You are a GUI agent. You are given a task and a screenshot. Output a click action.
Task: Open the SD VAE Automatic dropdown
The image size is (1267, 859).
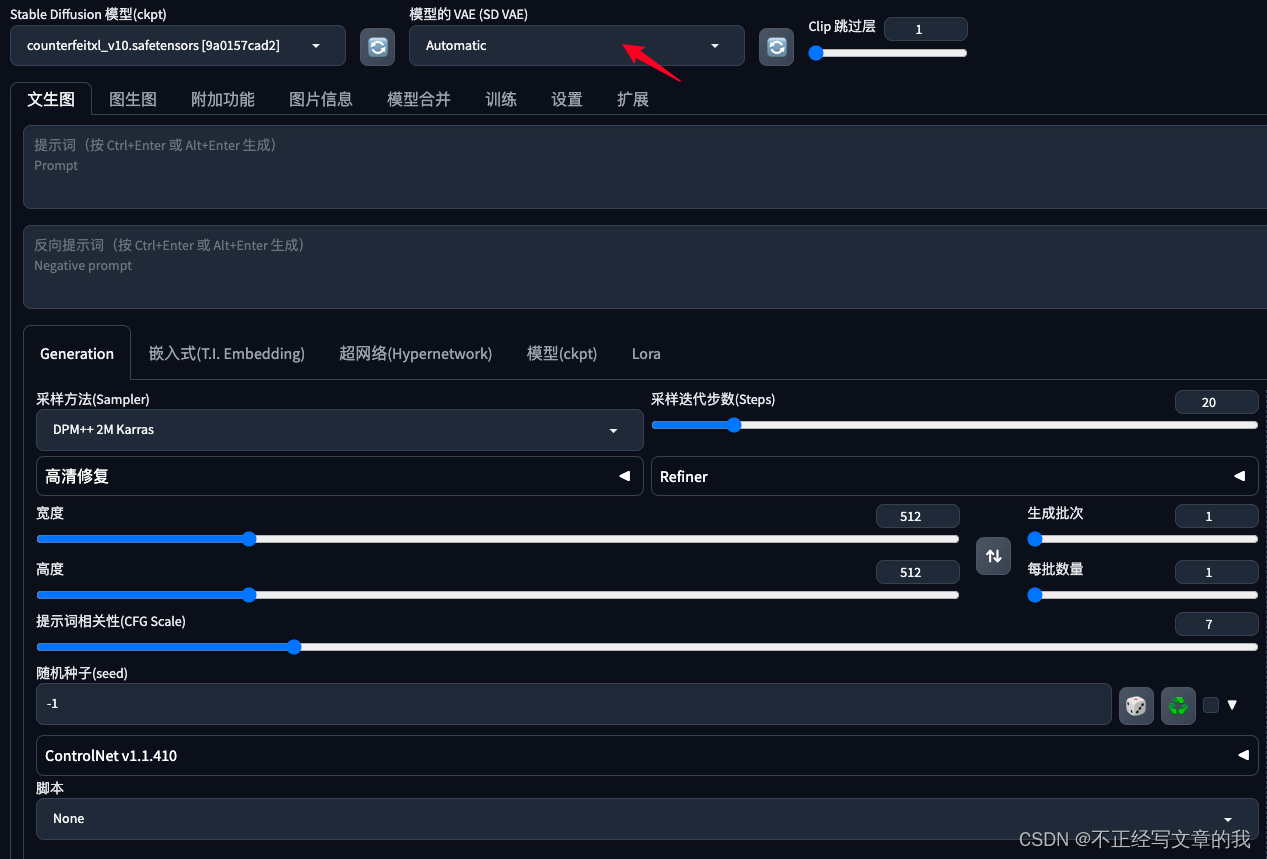tap(577, 46)
